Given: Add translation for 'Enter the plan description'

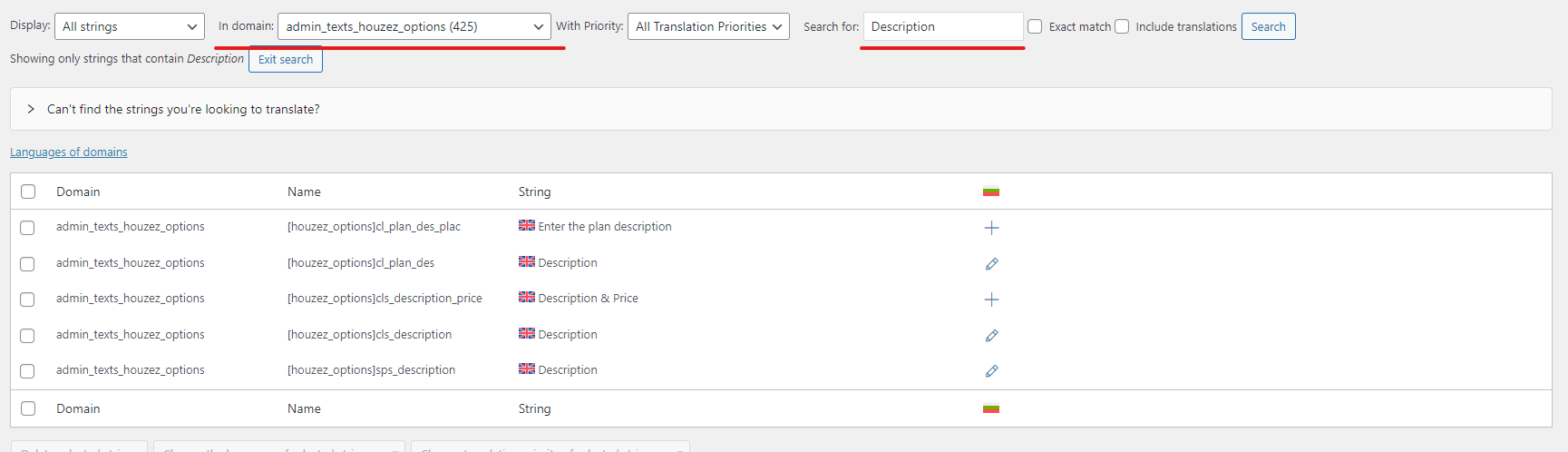Looking at the screenshot, I should [991, 228].
